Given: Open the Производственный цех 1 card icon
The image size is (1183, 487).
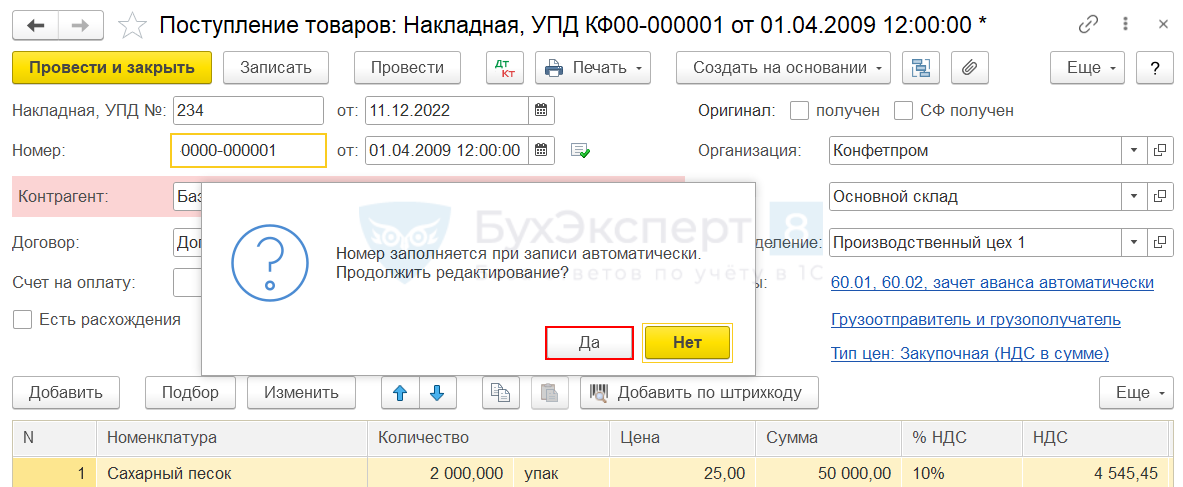Looking at the screenshot, I should coord(1159,243).
